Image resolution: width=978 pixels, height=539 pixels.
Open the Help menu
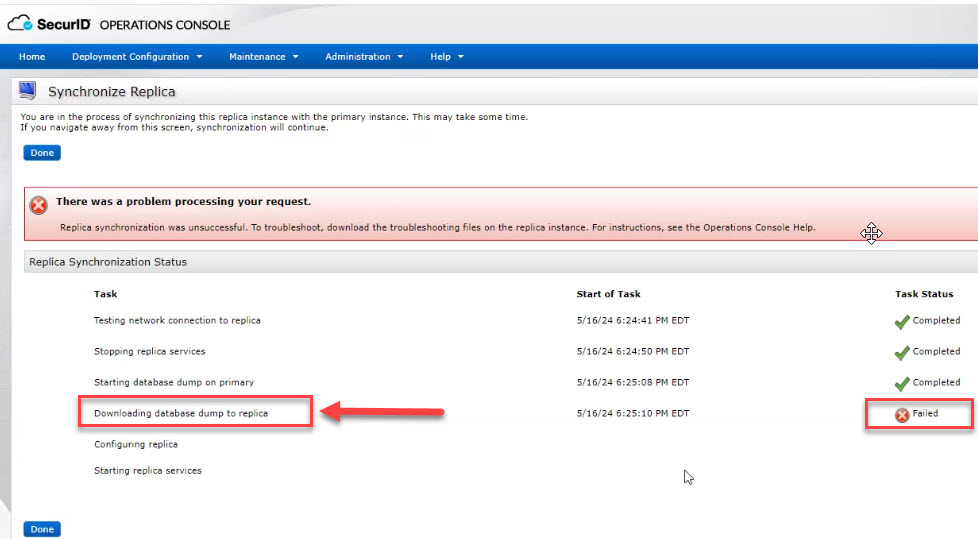coord(447,57)
